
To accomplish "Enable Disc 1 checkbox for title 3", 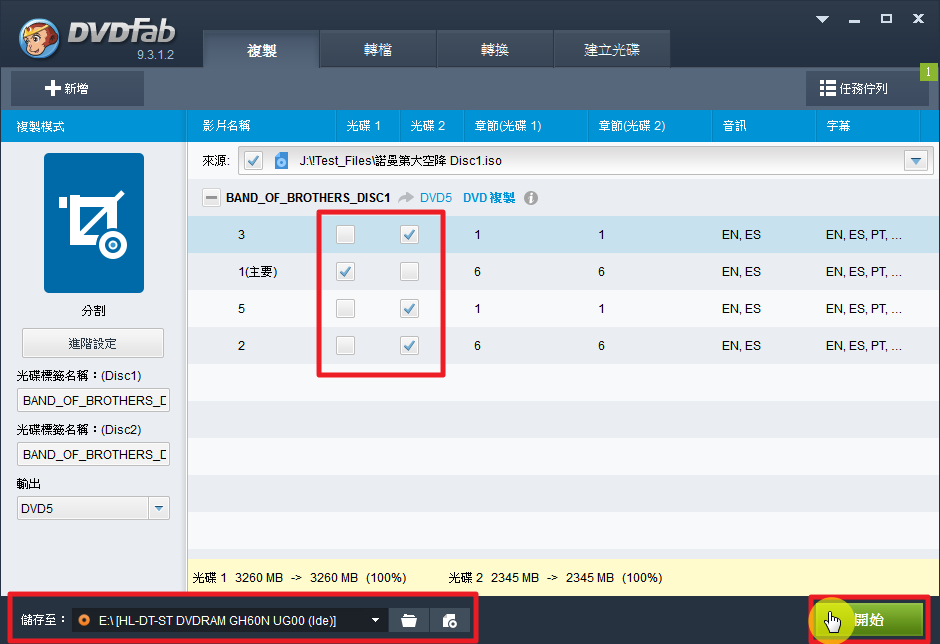I will click(x=345, y=235).
